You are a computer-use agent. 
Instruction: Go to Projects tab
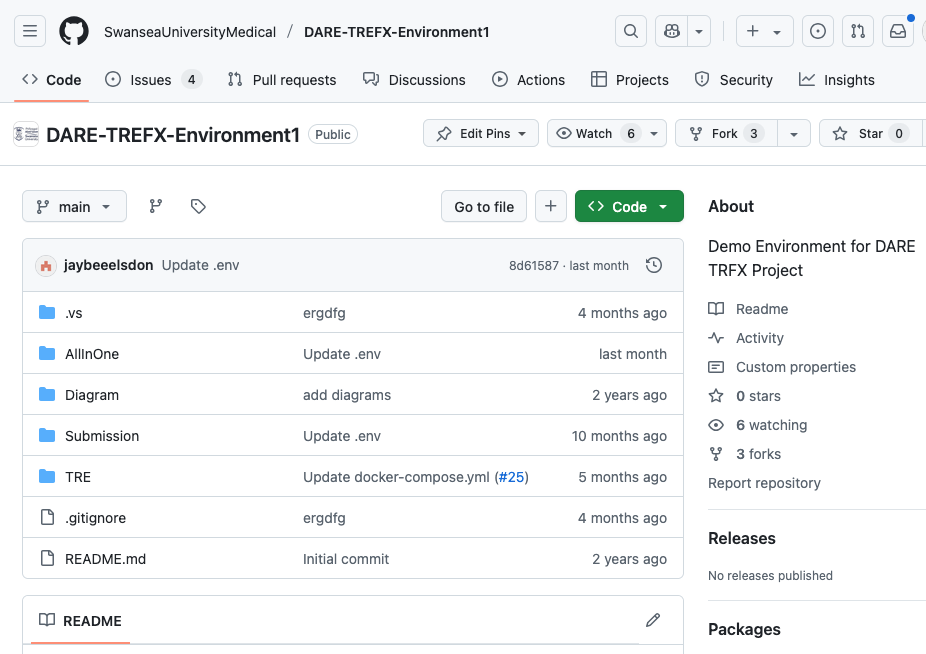[630, 80]
